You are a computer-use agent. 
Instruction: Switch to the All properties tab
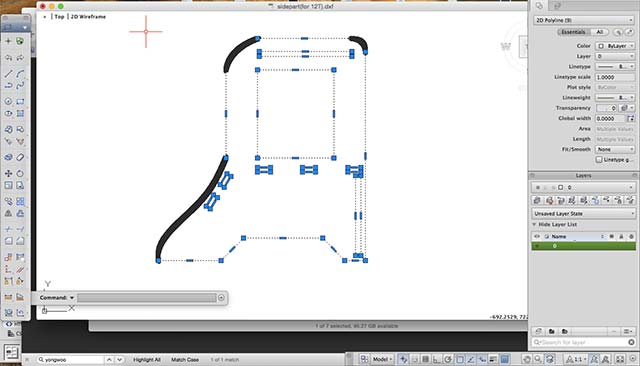tap(600, 32)
